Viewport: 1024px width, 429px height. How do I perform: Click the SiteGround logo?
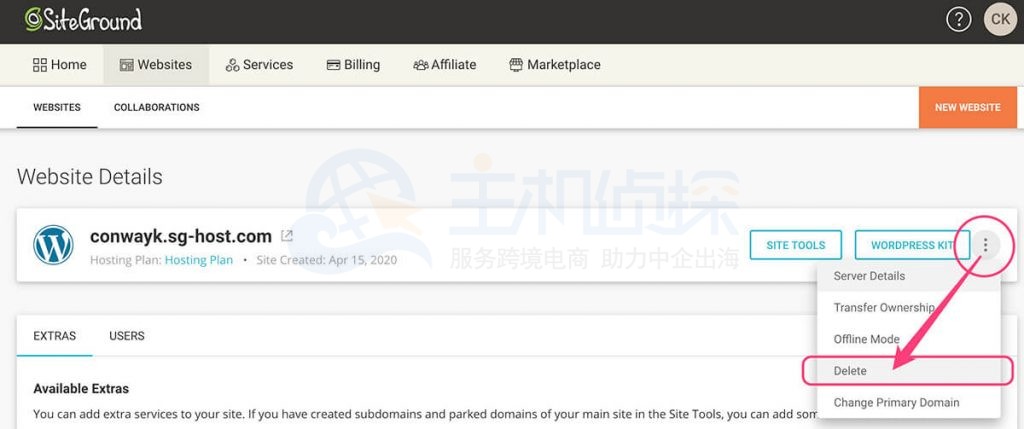click(x=83, y=20)
